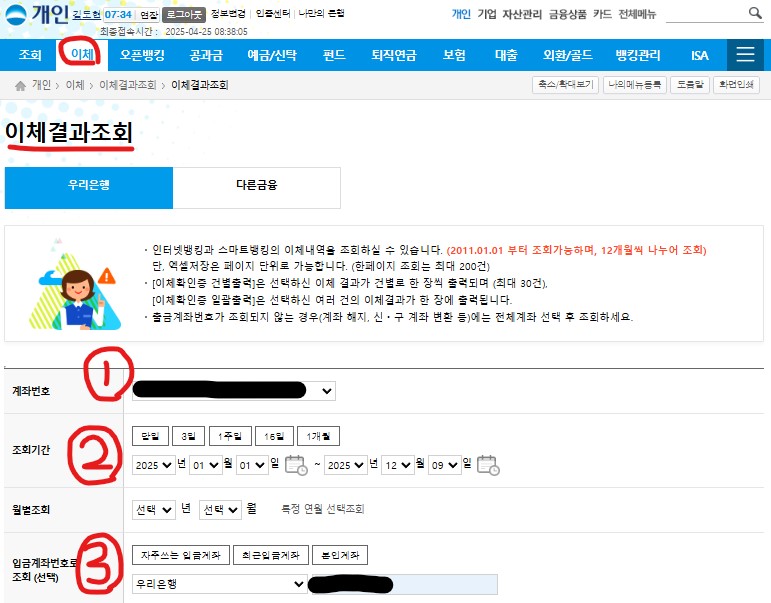Click the 1주일 period button
The image size is (771, 603).
[x=230, y=436]
